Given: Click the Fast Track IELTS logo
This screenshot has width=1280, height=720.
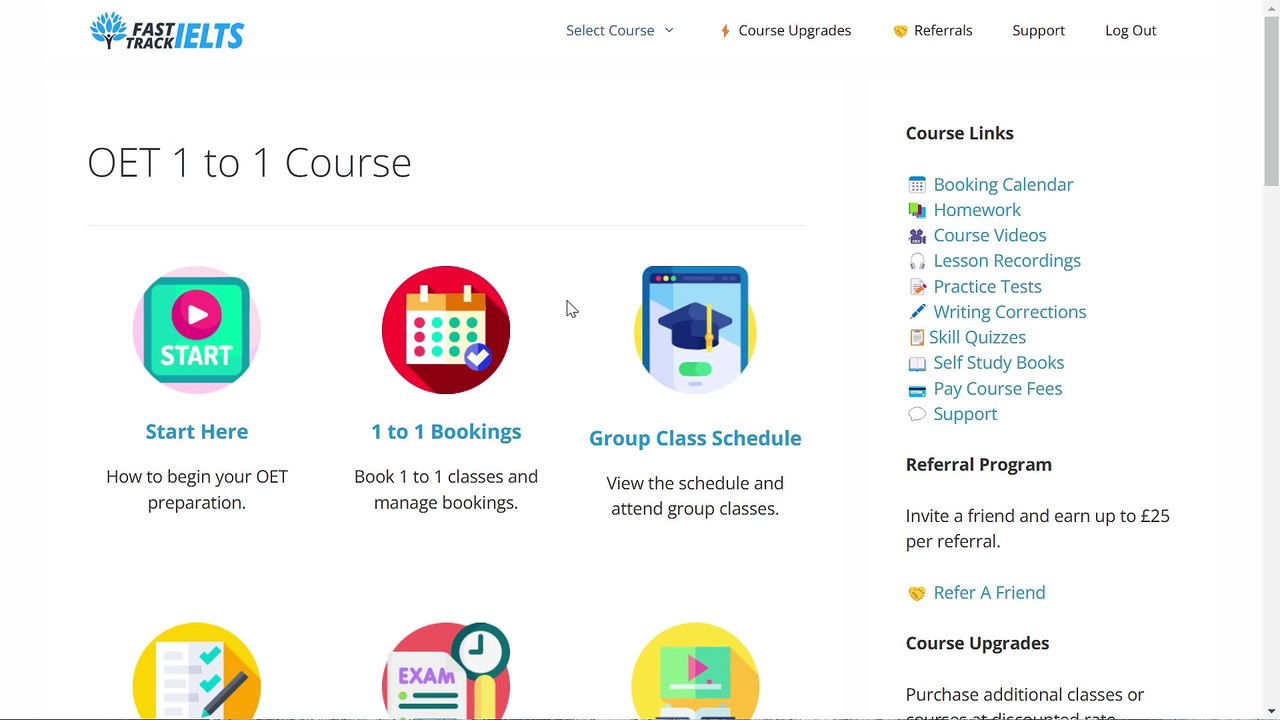Looking at the screenshot, I should (167, 31).
